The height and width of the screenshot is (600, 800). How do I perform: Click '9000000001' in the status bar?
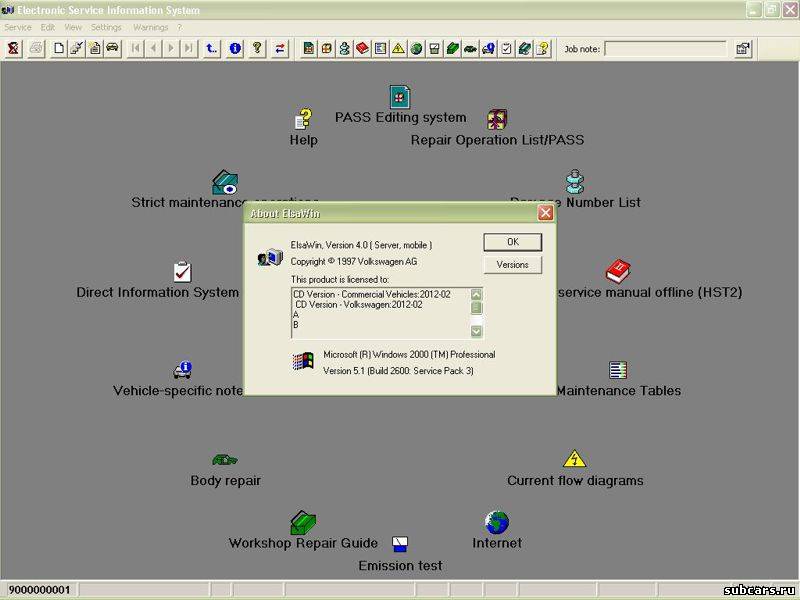39,590
